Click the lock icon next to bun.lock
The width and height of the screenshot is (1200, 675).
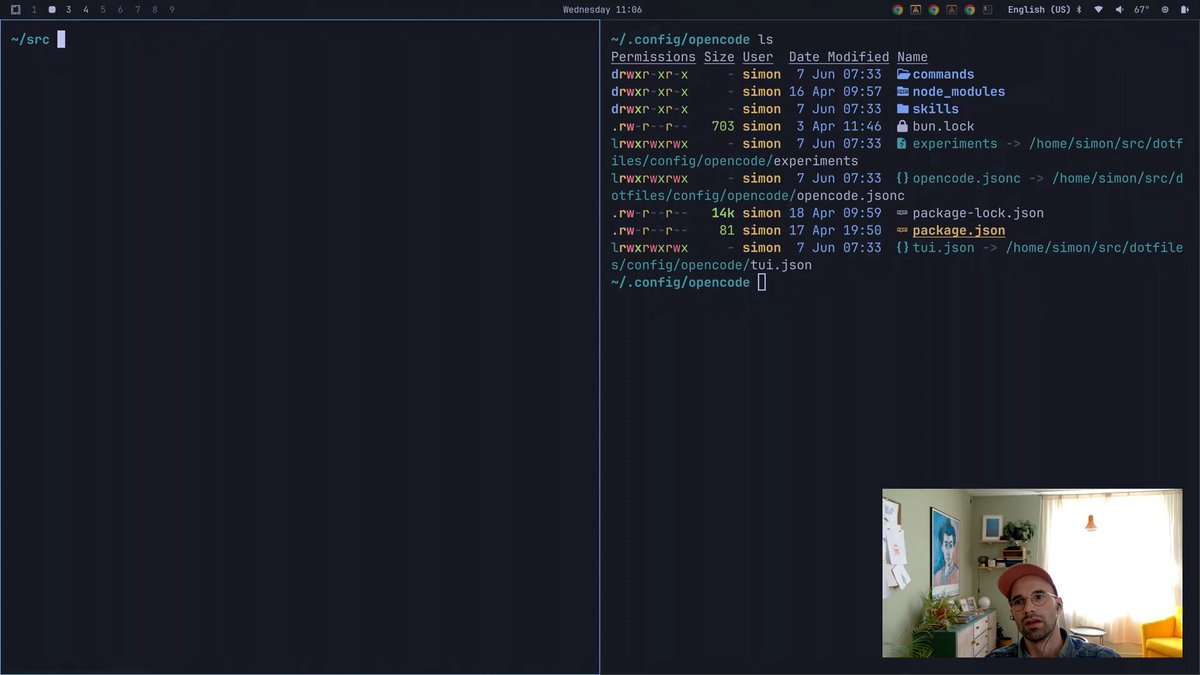[x=903, y=126]
